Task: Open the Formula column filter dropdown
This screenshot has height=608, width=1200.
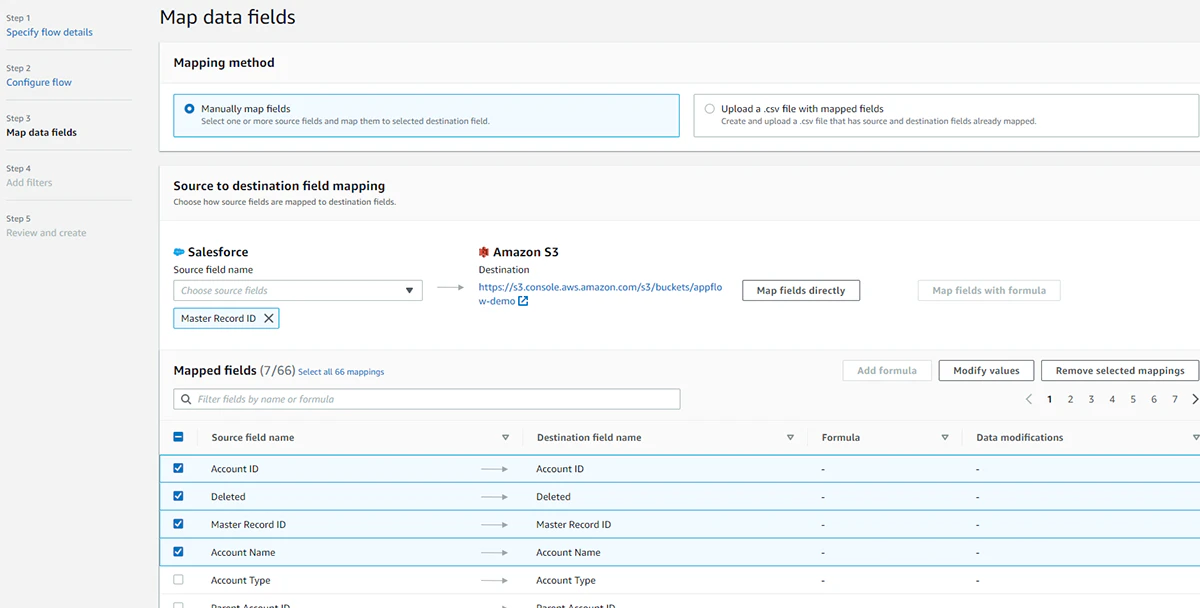Action: point(945,437)
